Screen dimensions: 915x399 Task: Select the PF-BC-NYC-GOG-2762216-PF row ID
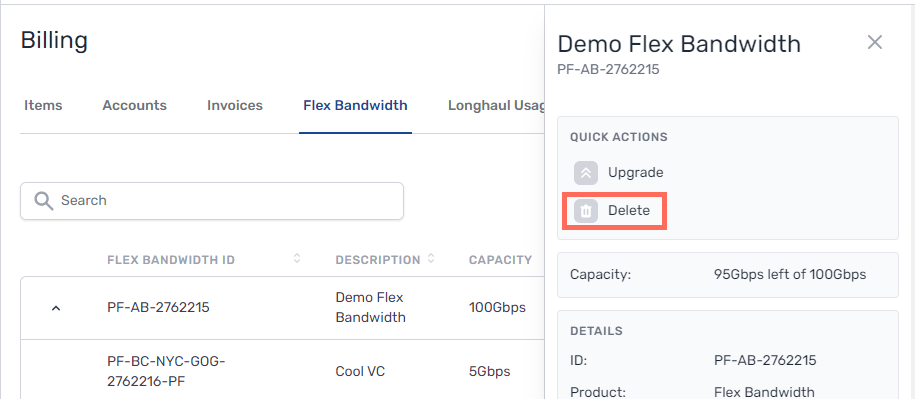(x=166, y=372)
